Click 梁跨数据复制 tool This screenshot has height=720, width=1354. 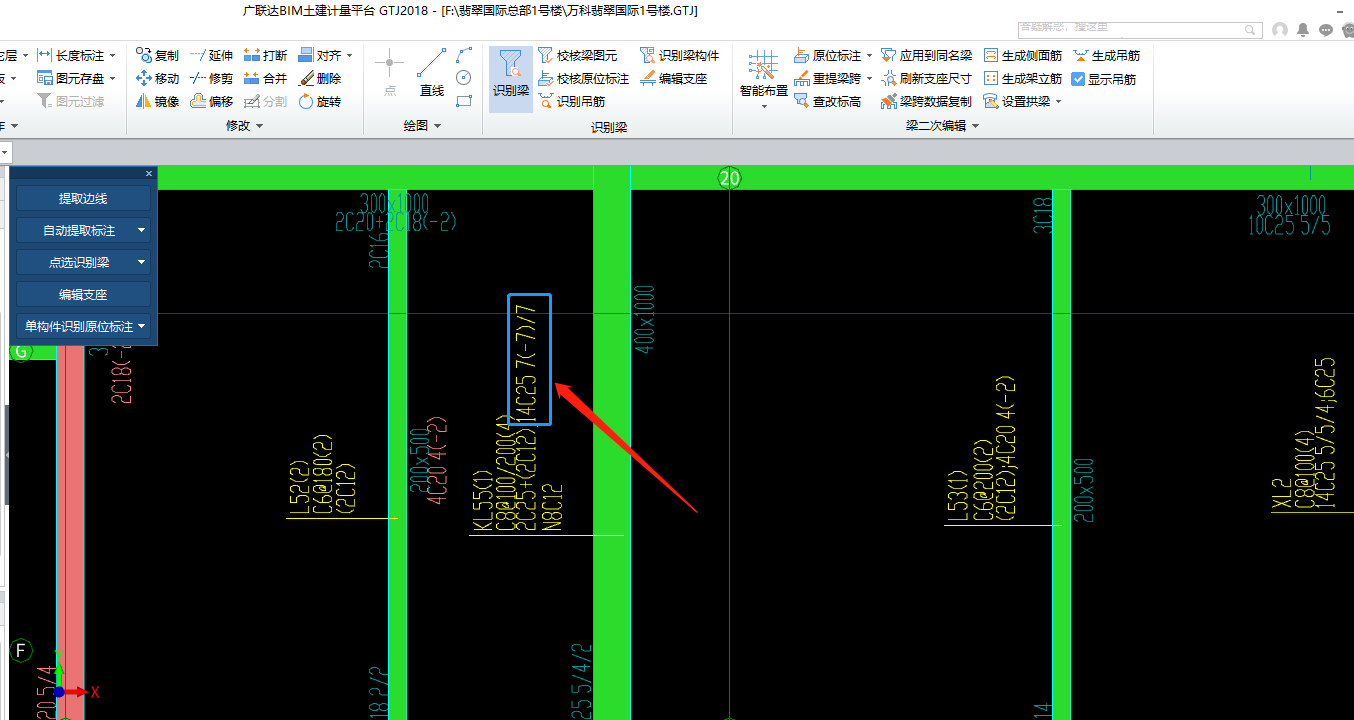click(926, 101)
